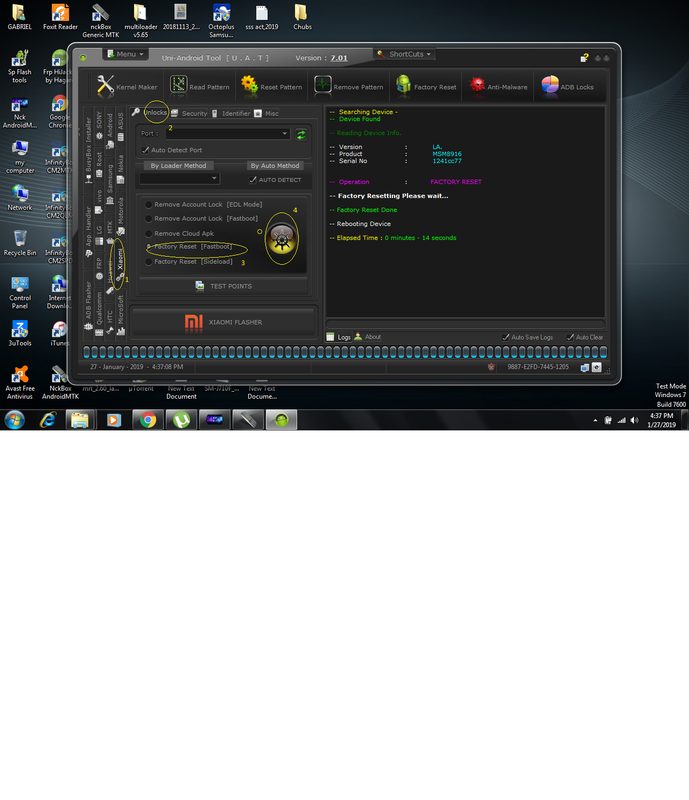Viewport: 689px width, 800px height.
Task: Click the Chrome icon in the taskbar
Action: click(x=148, y=420)
